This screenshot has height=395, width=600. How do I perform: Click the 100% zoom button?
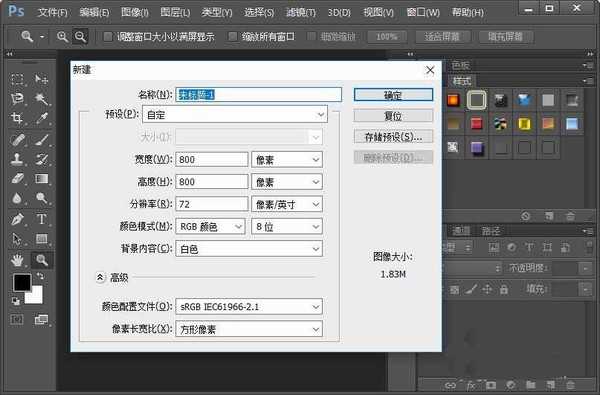coord(386,37)
